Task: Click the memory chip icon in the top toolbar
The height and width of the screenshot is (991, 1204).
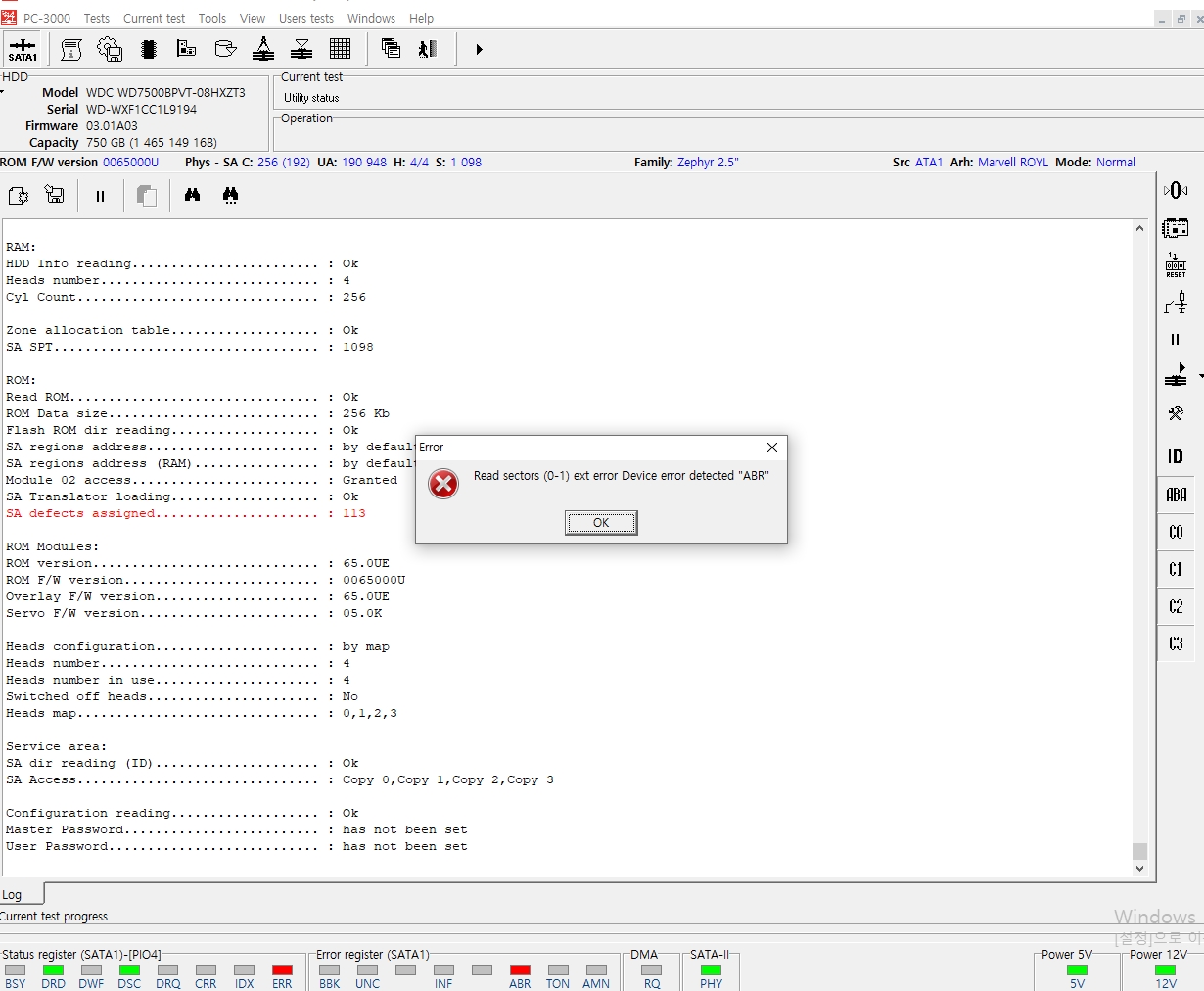Action: (x=149, y=49)
